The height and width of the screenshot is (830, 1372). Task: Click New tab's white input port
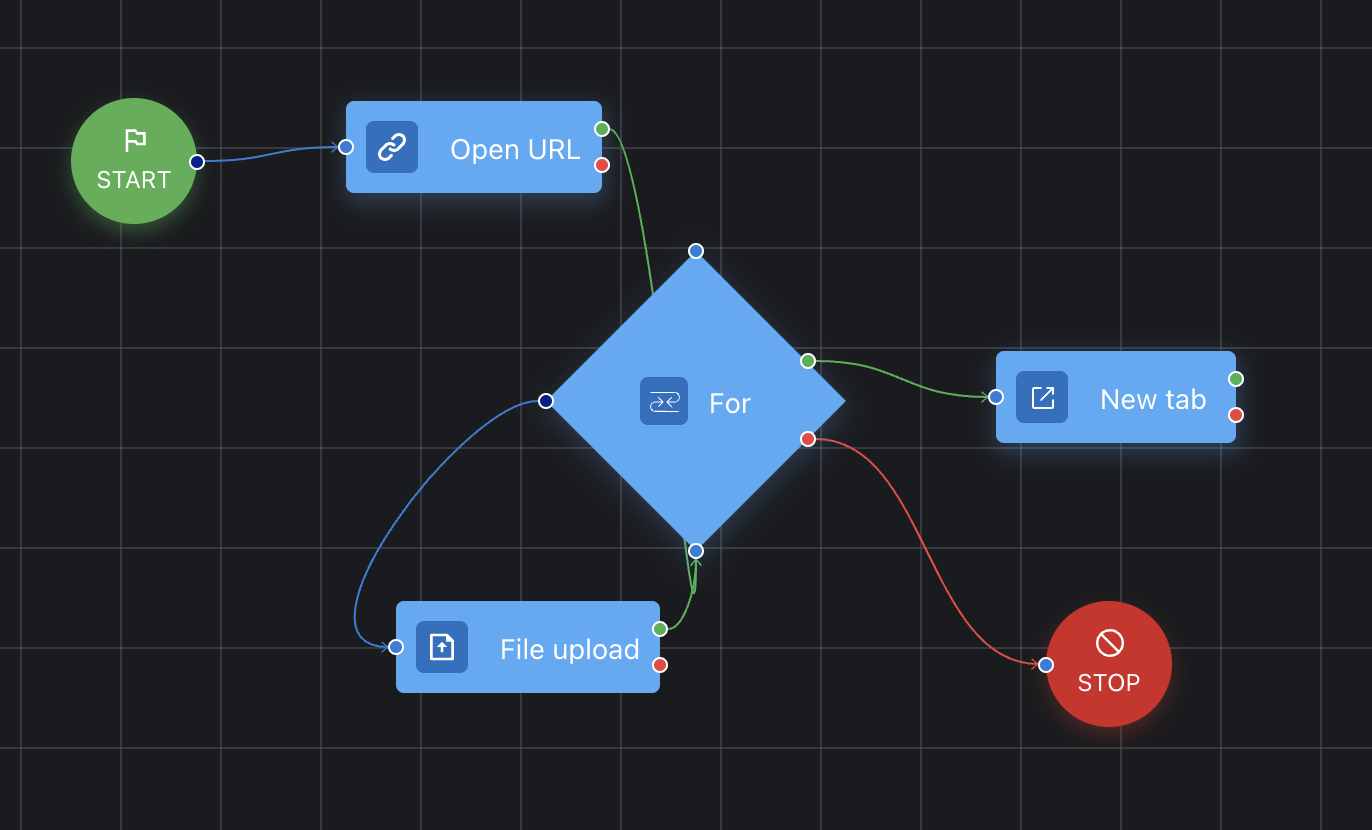click(996, 397)
